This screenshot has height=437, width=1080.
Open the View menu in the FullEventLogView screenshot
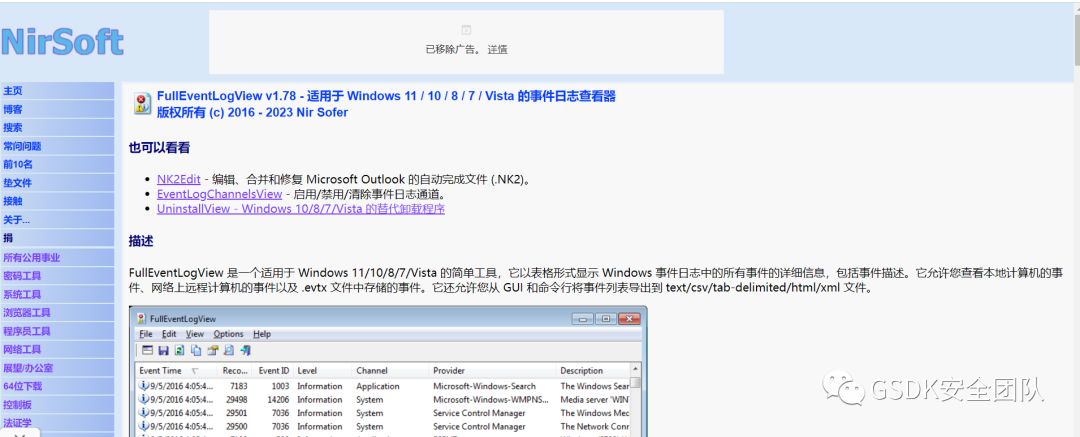click(194, 334)
